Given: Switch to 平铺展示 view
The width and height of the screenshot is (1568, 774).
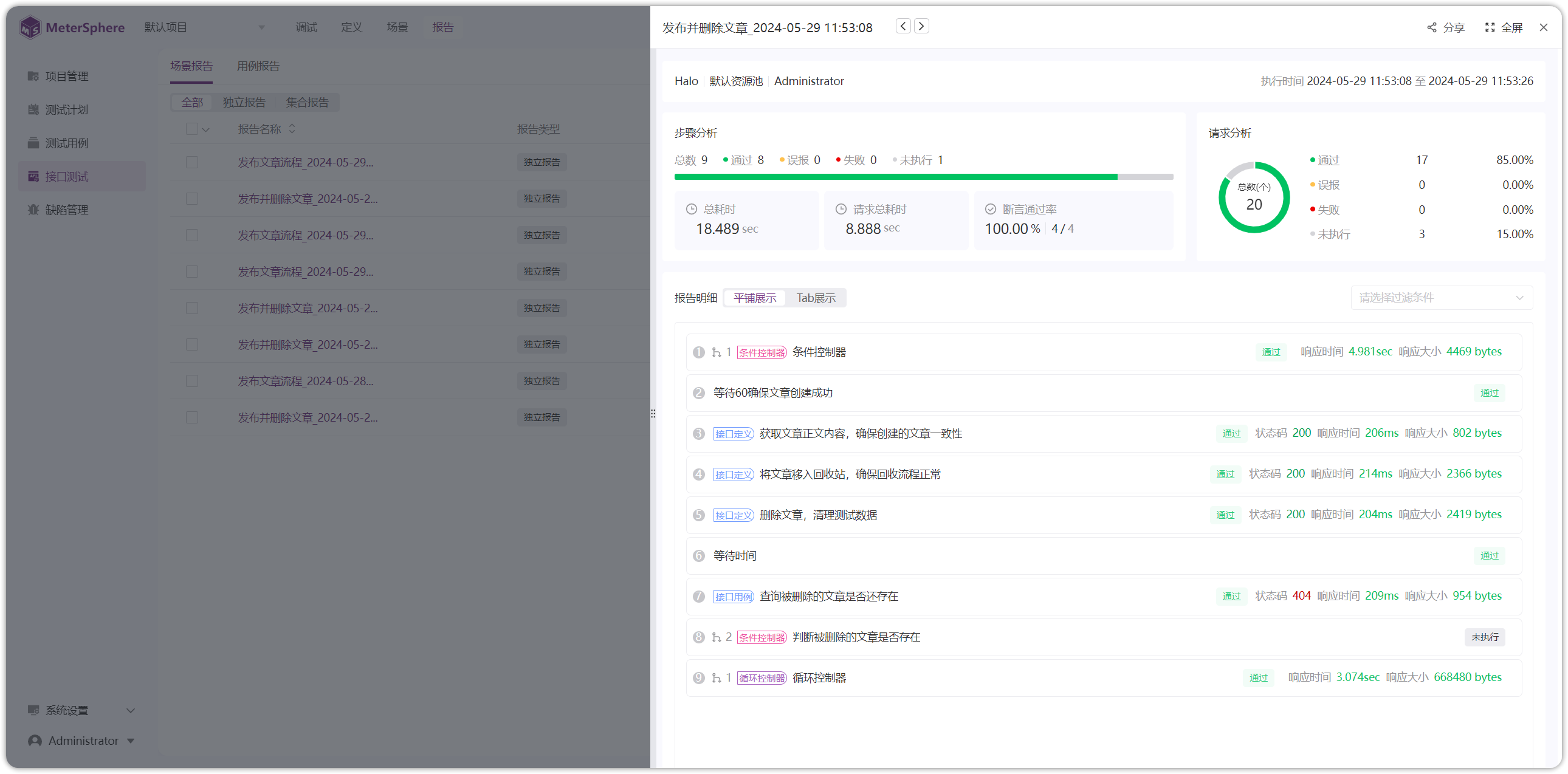Looking at the screenshot, I should click(x=755, y=298).
